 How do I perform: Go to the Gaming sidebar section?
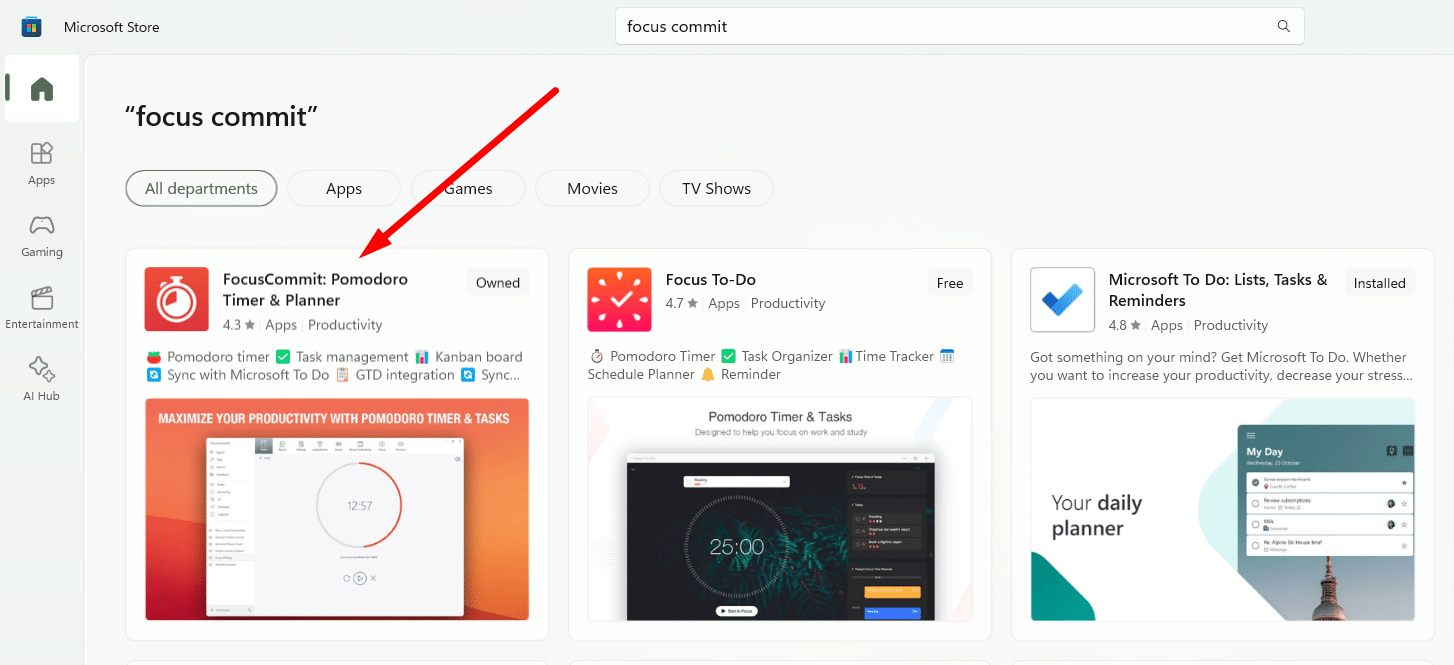click(x=42, y=236)
